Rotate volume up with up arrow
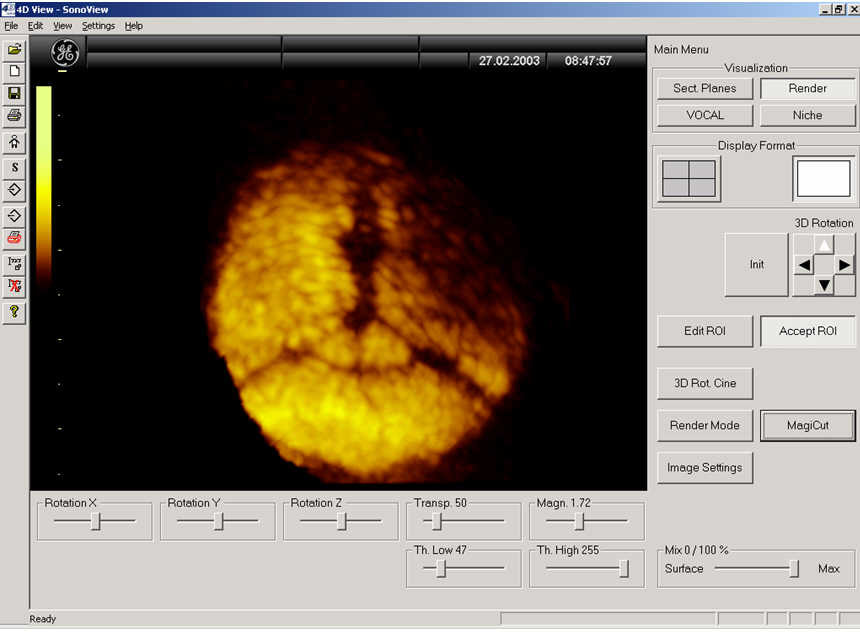Screen dimensions: 860x632 click(x=824, y=245)
